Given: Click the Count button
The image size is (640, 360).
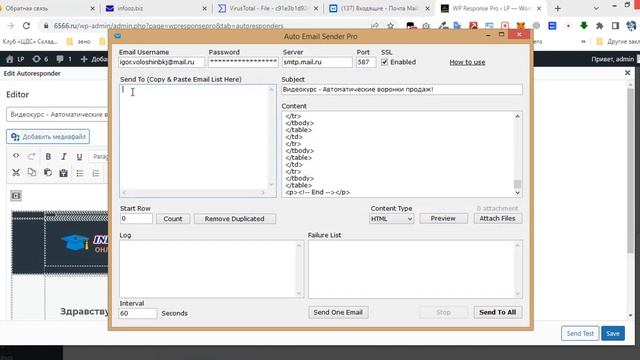Looking at the screenshot, I should click(x=173, y=219).
